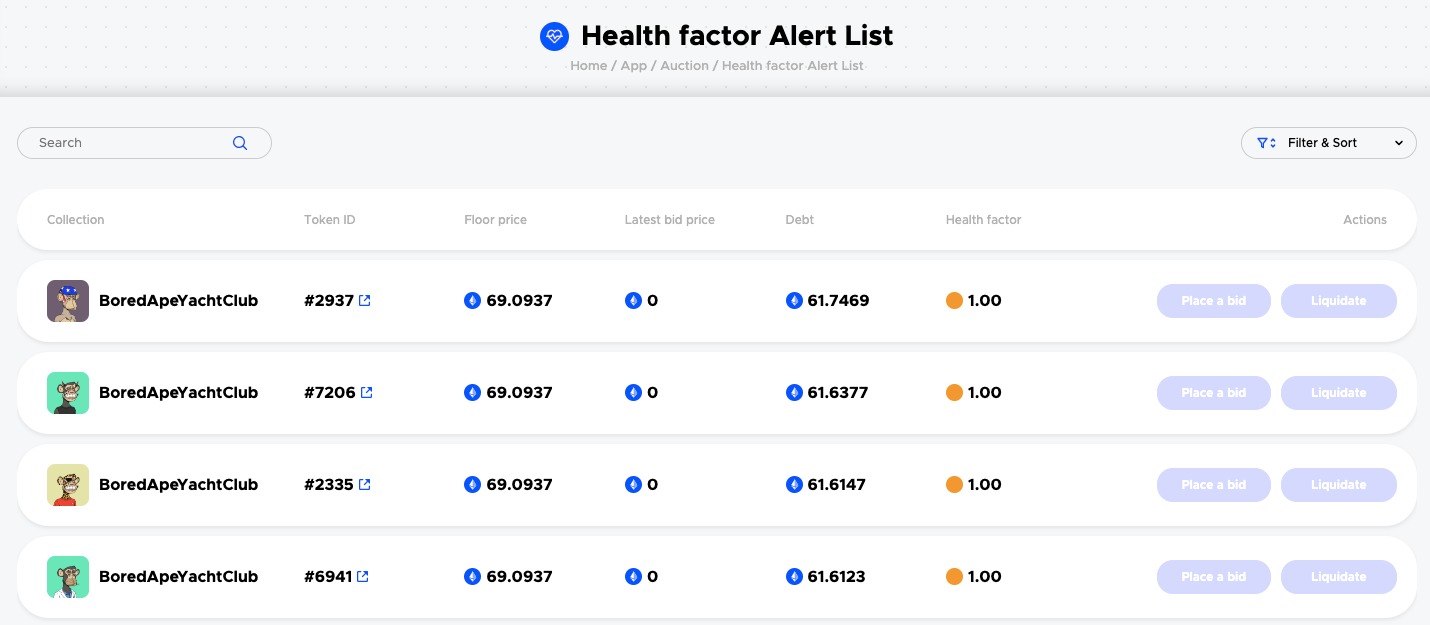The image size is (1430, 625).
Task: Click the orange health factor dot for #2937
Action: (954, 300)
